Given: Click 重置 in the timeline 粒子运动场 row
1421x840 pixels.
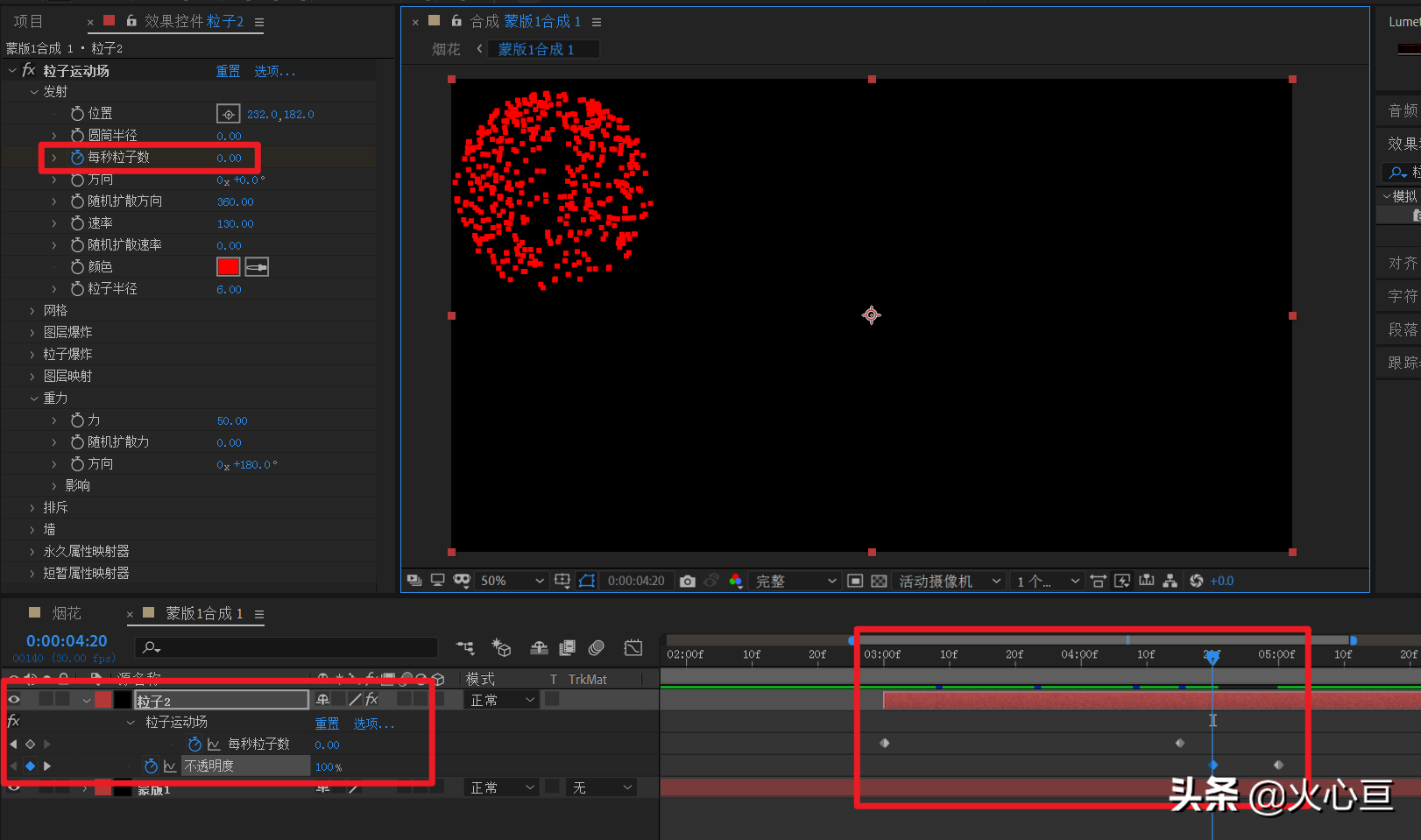Looking at the screenshot, I should (327, 724).
